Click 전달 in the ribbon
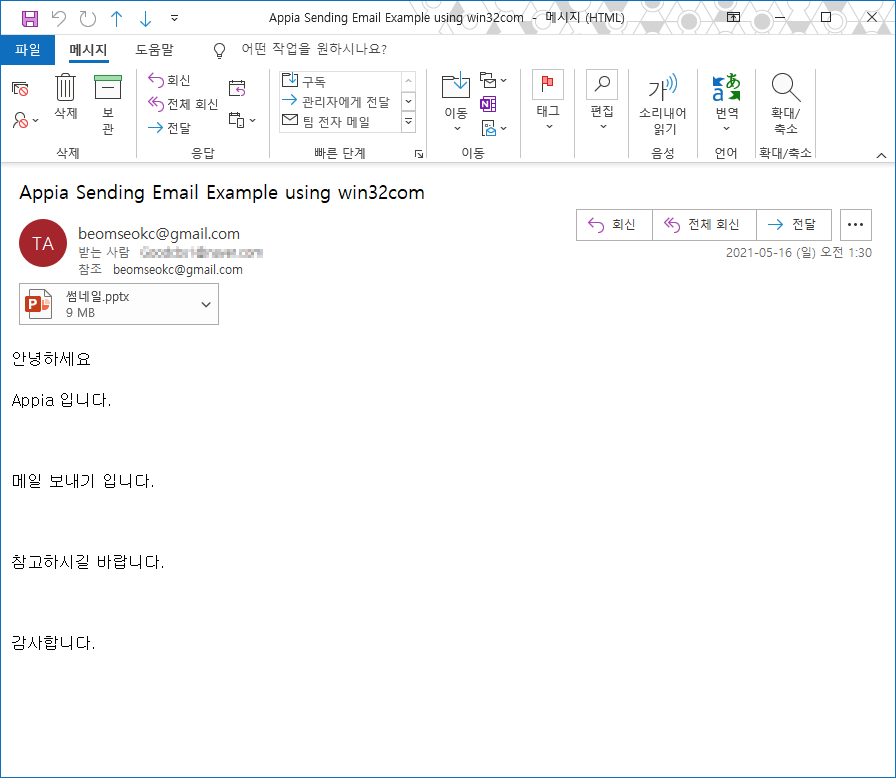 tap(169, 128)
